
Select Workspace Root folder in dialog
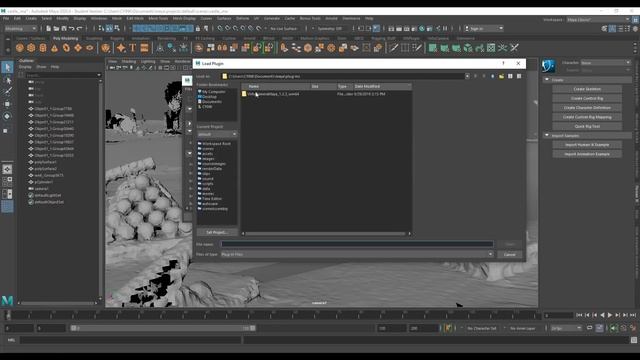click(214, 144)
